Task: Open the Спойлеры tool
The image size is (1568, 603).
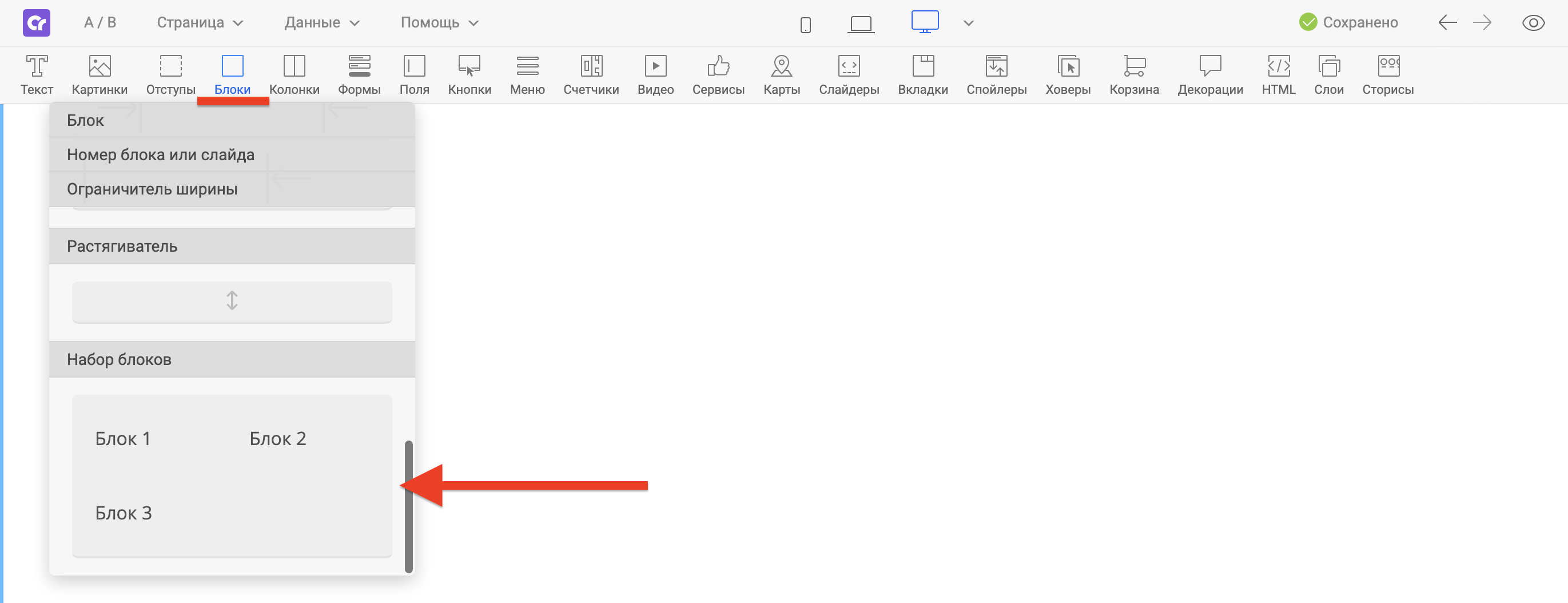Action: coord(996,75)
